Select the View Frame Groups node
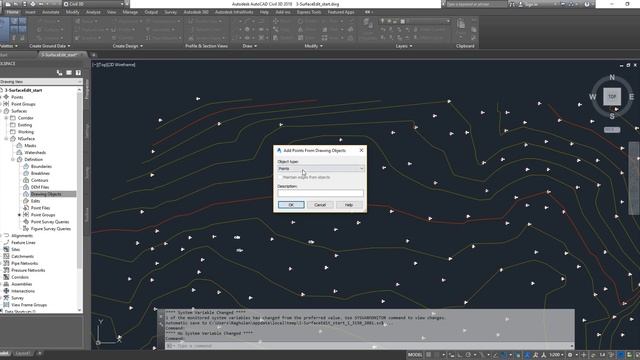 29,305
